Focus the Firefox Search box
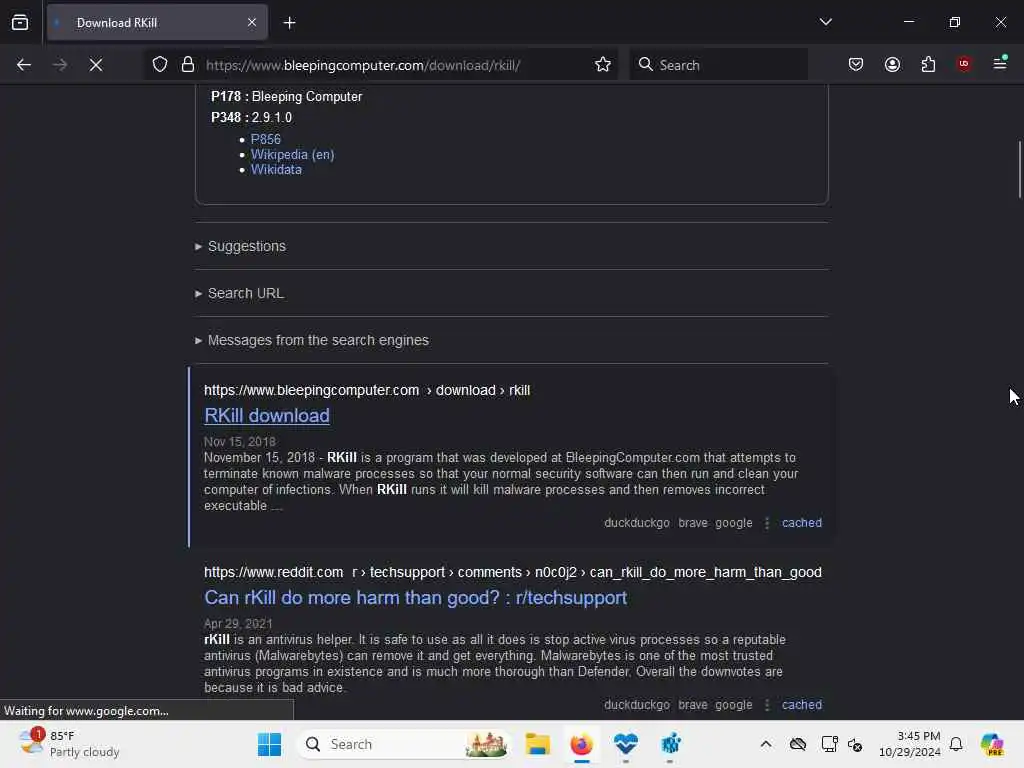1024x768 pixels. [718, 65]
